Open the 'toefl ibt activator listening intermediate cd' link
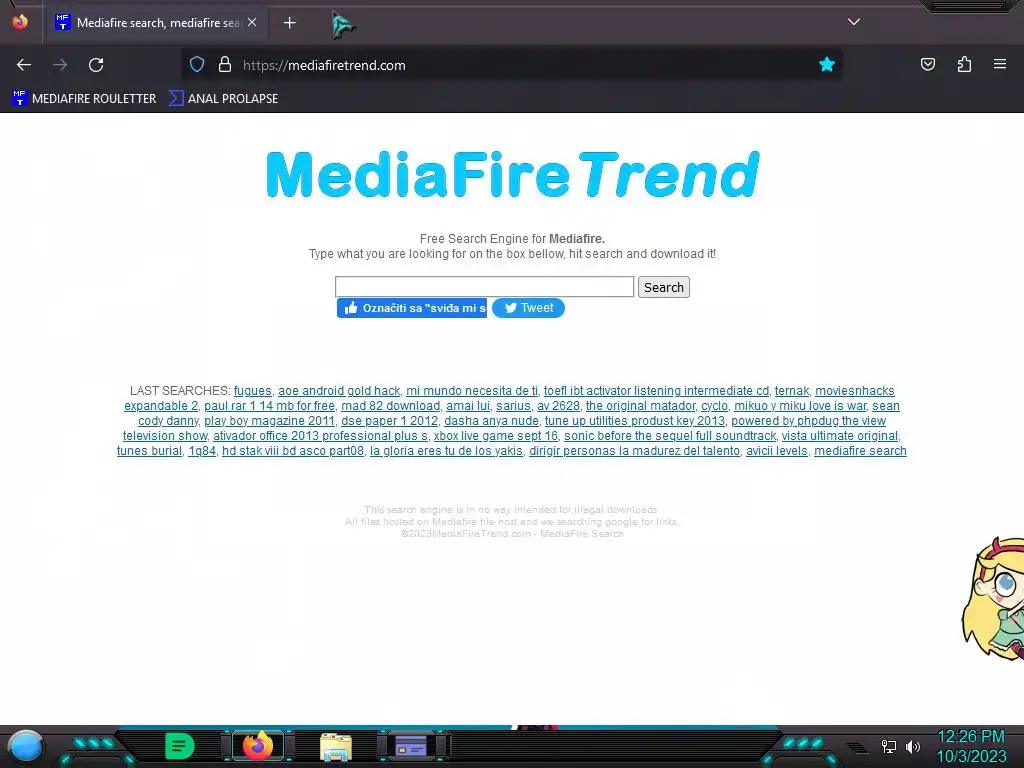 pyautogui.click(x=656, y=391)
